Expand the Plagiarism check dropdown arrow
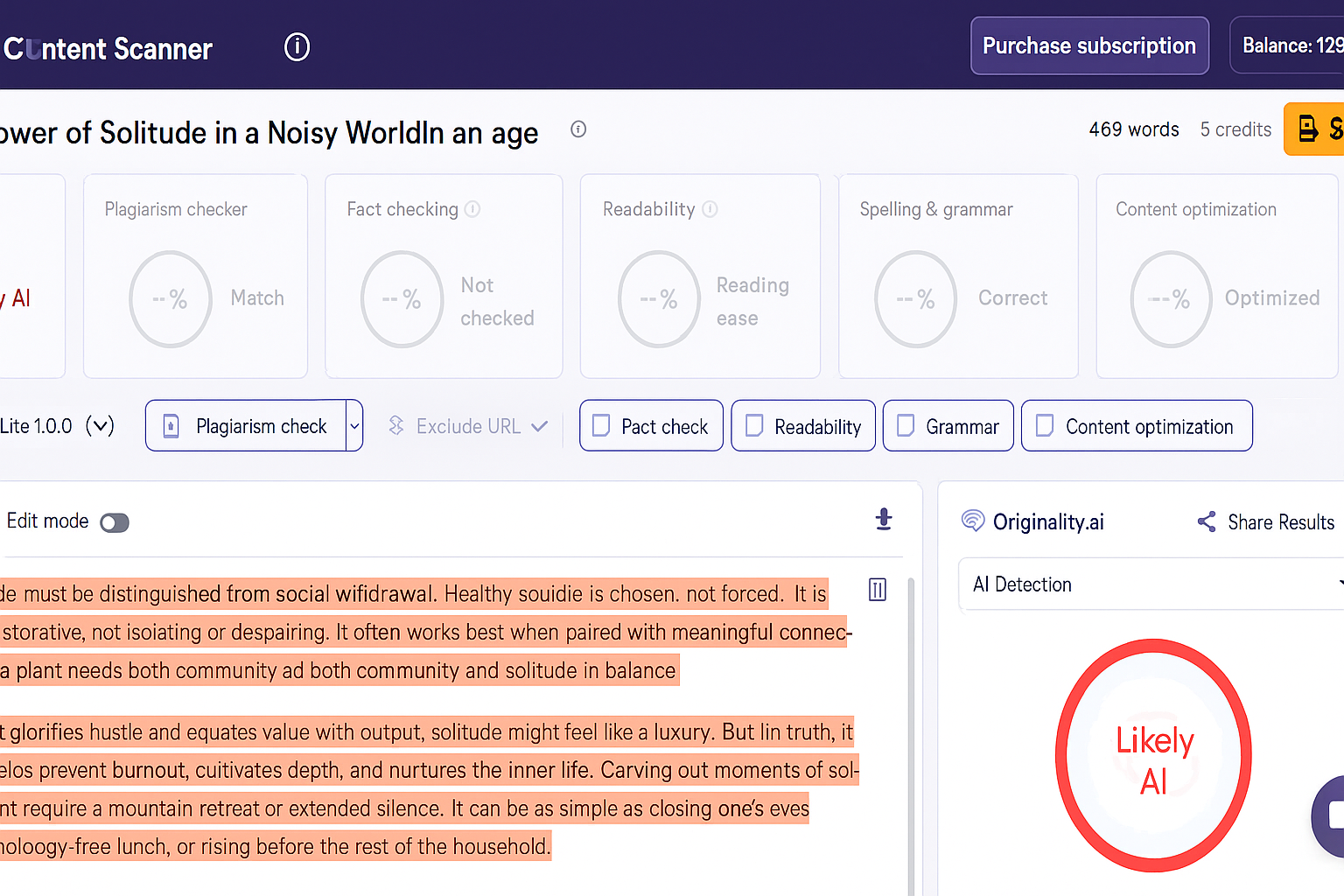Image resolution: width=1344 pixels, height=896 pixels. tap(354, 426)
